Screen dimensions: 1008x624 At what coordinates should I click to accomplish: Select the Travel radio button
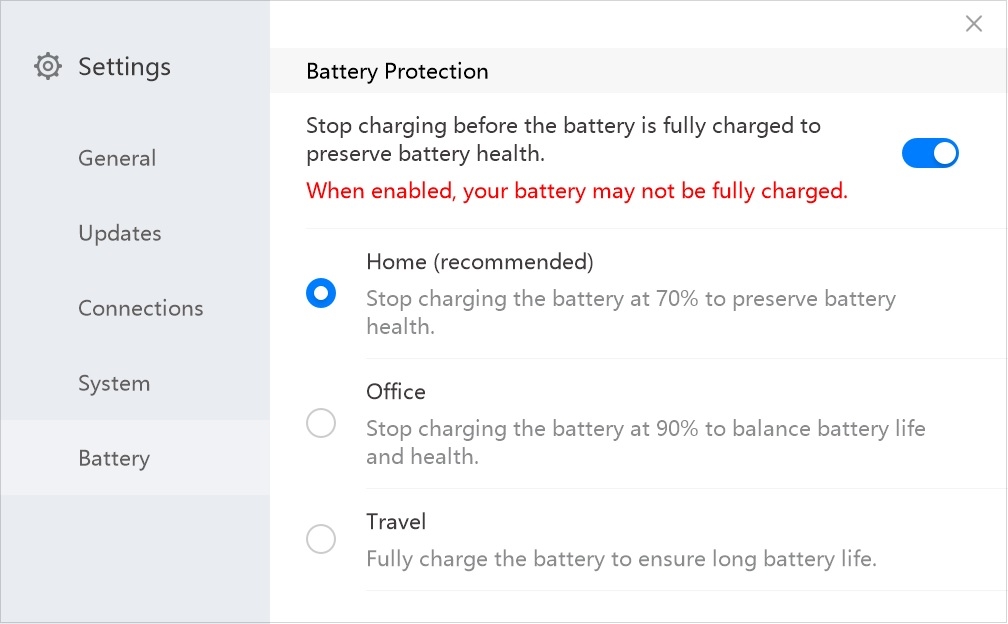coord(321,539)
